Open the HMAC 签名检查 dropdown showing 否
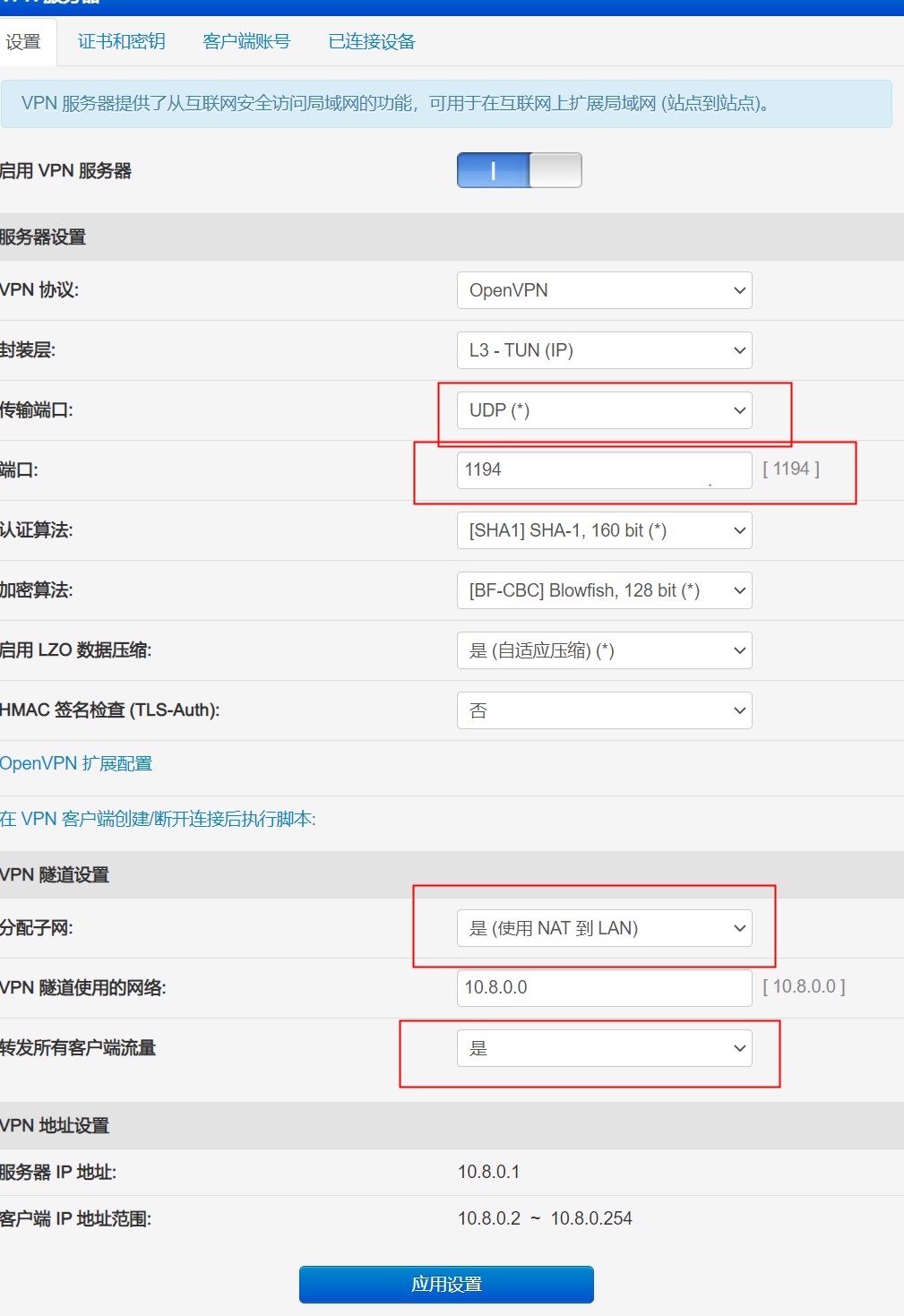Viewport: 904px width, 1316px height. (x=604, y=710)
